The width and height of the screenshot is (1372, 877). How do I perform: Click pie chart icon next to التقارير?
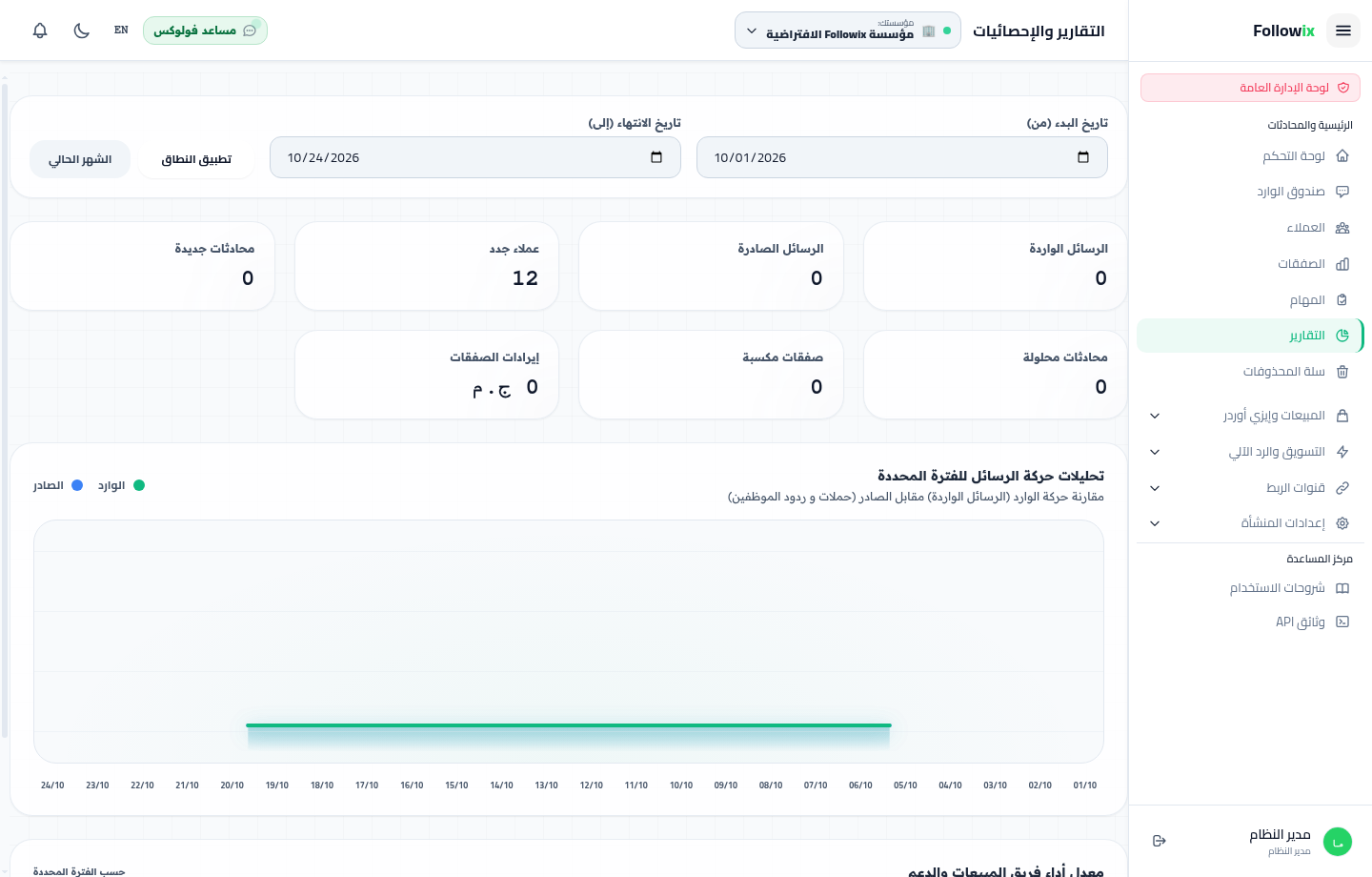1342,336
